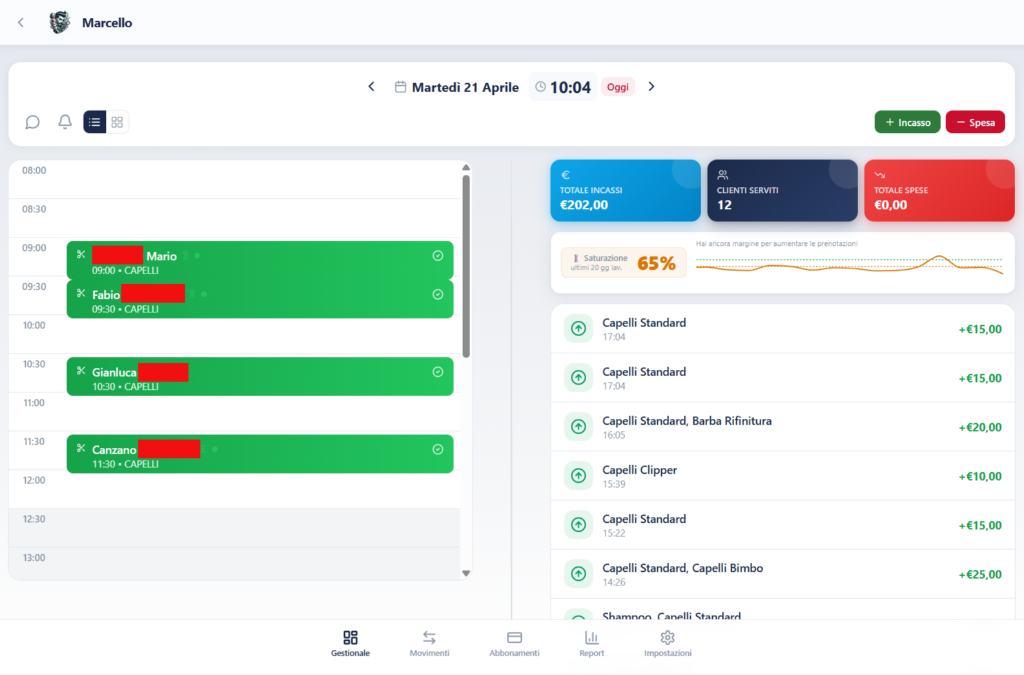Open the Clienti Serviti card
Viewport: 1024px width, 675px height.
782,191
